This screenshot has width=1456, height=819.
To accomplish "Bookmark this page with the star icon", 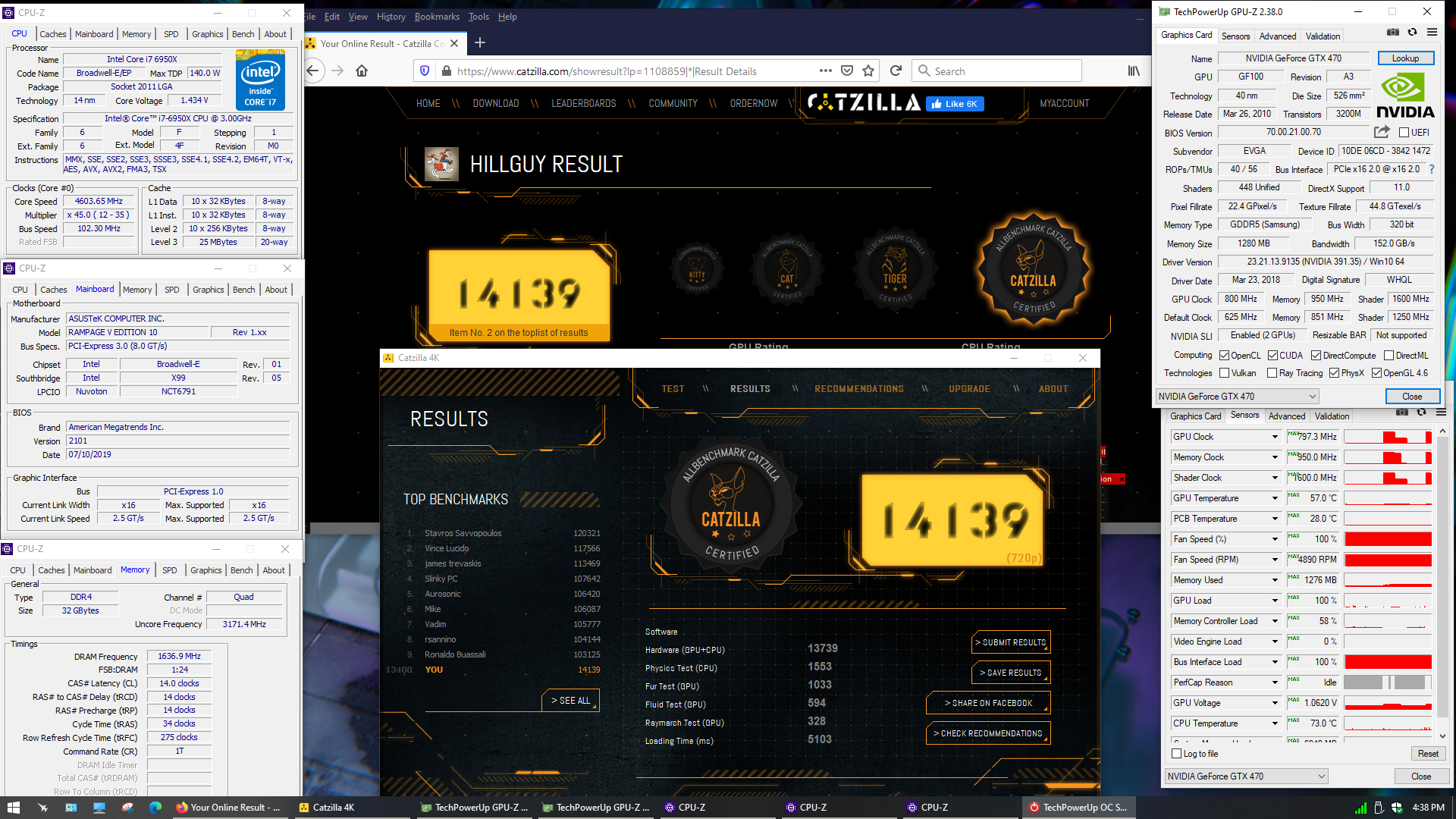I will [x=868, y=71].
